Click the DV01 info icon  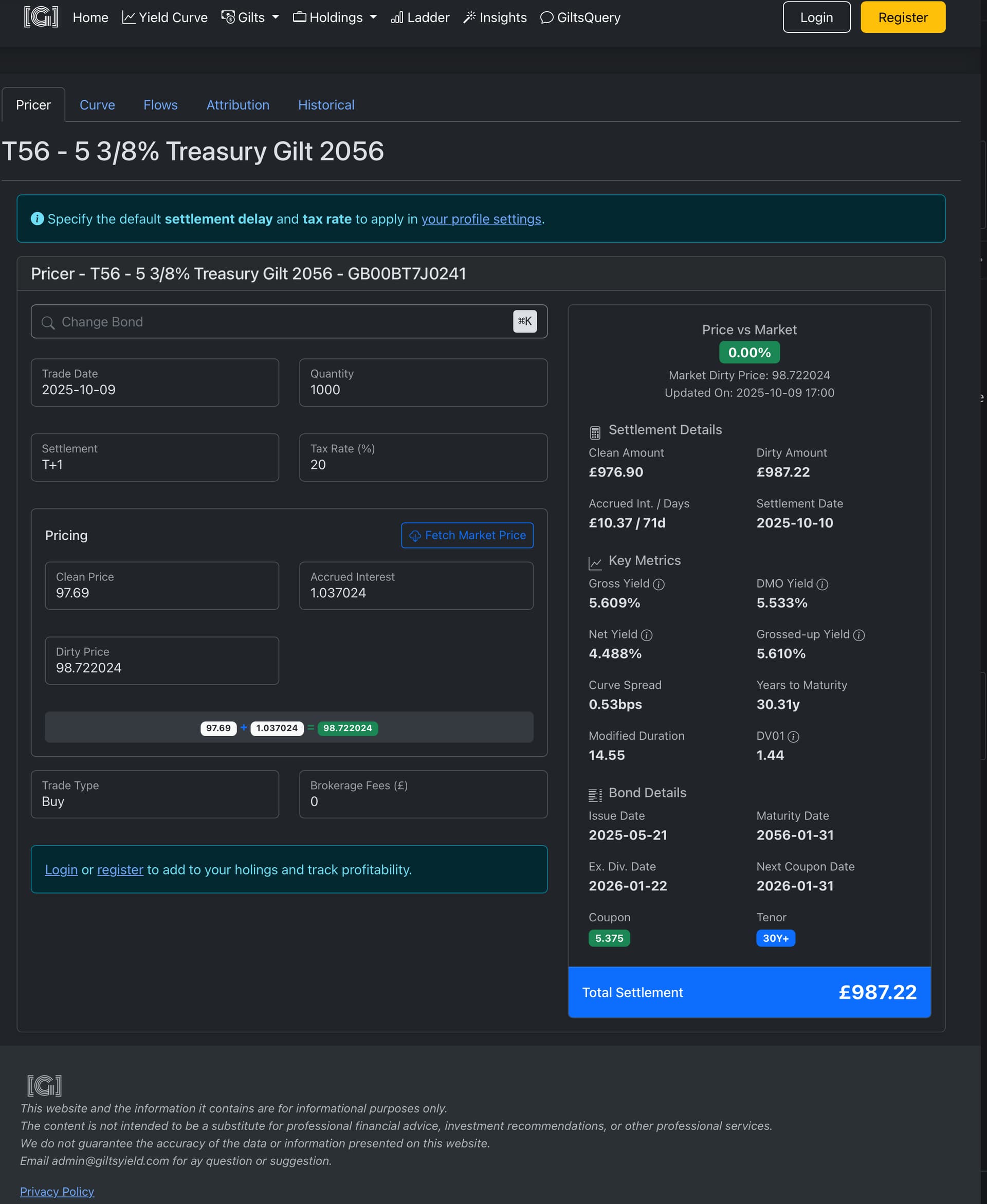tap(793, 737)
